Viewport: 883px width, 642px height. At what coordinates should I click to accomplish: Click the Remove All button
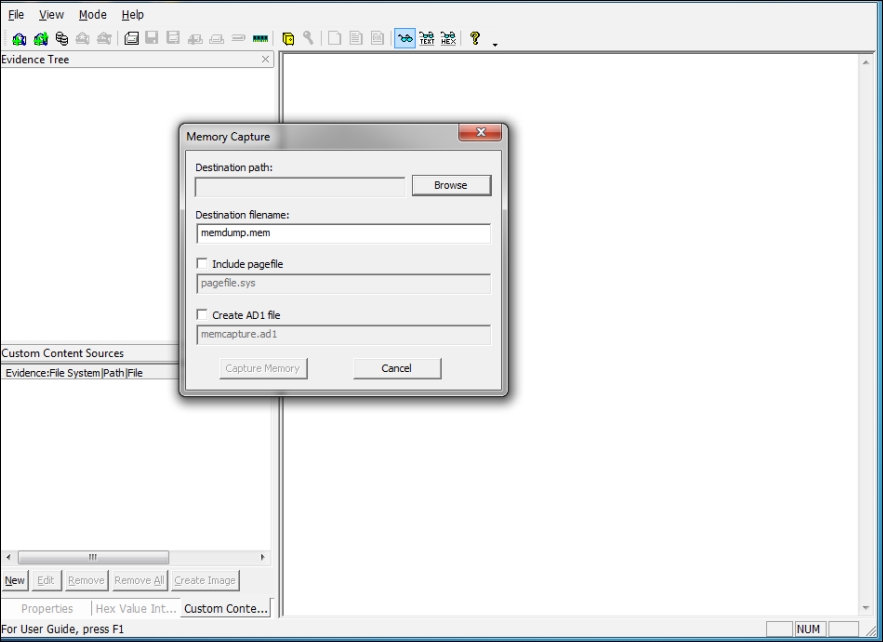pyautogui.click(x=139, y=580)
